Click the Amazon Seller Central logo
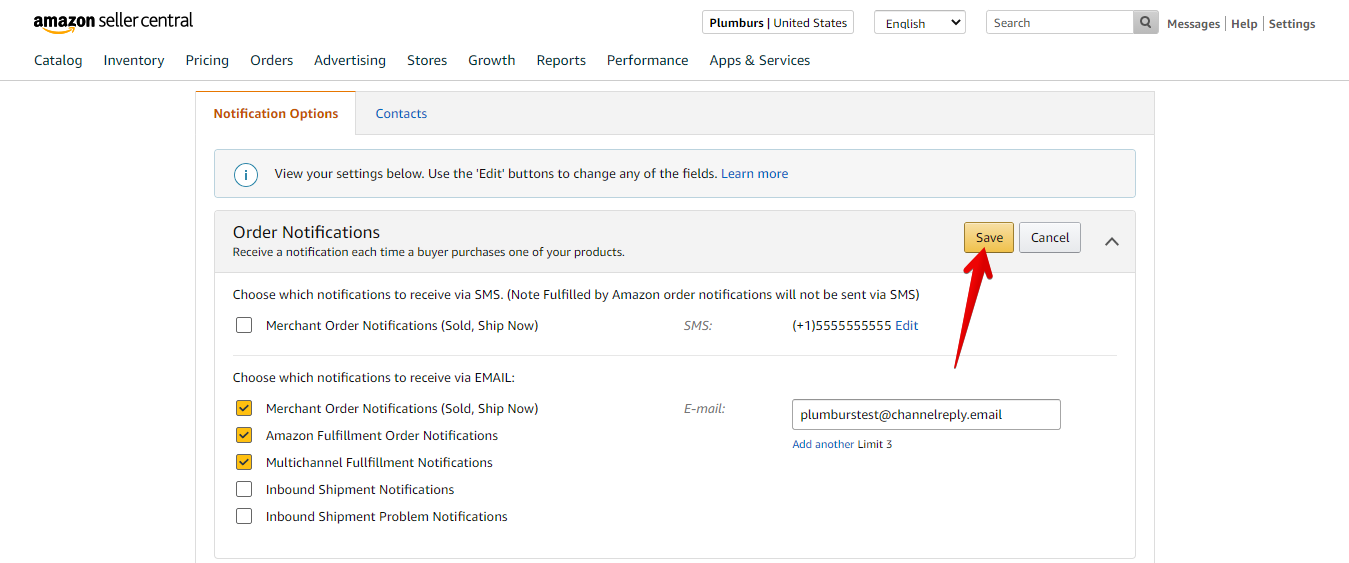 pos(113,22)
